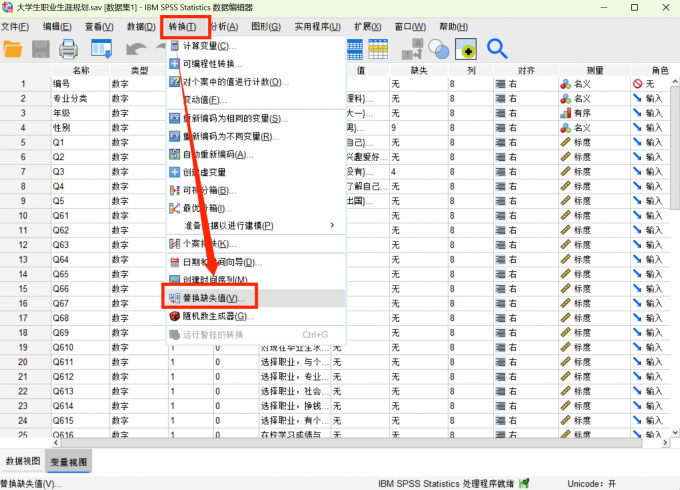Select row number 10 header
This screenshot has height=490, width=680.
coord(23,216)
